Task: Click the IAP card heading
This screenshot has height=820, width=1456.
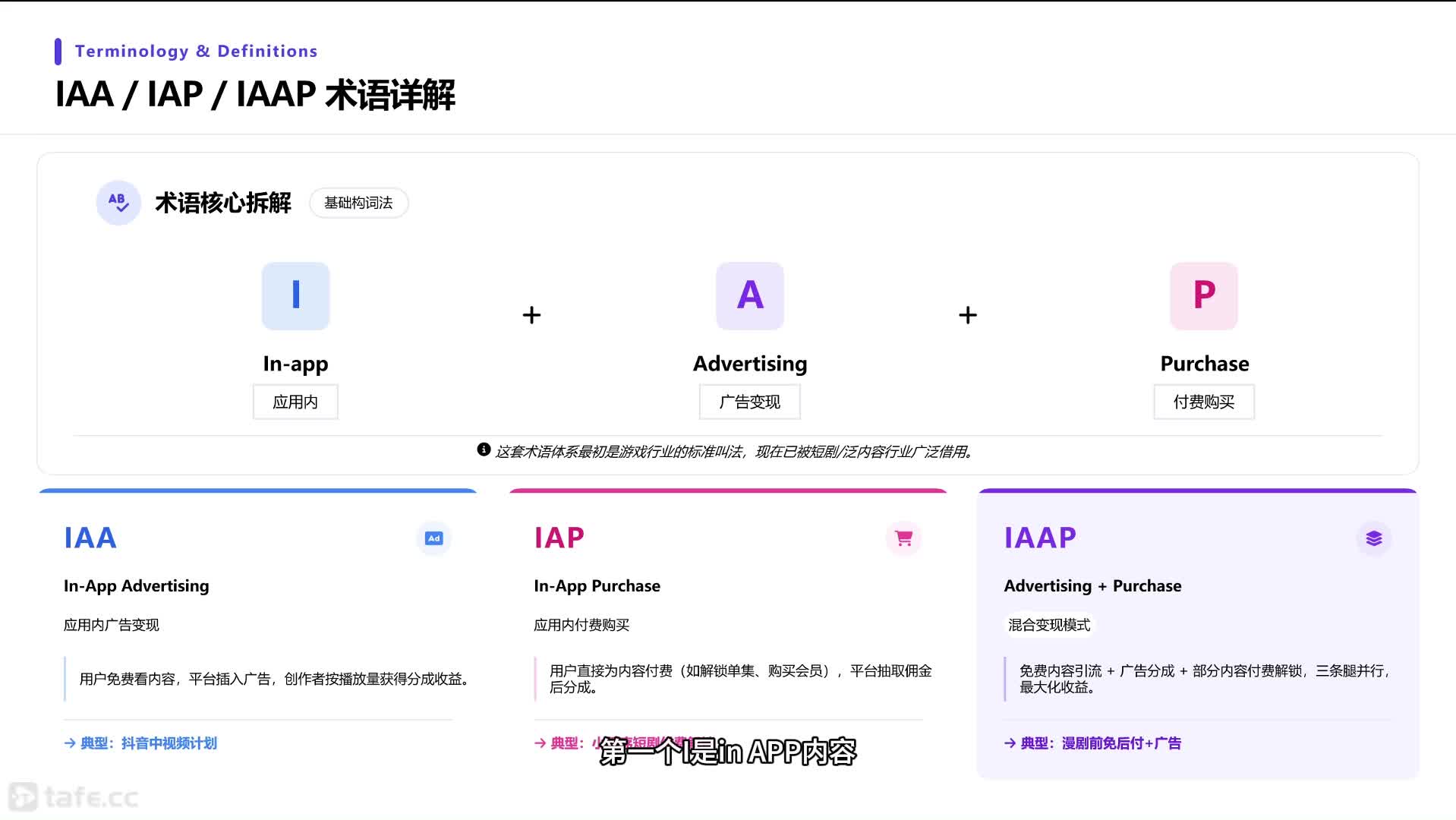Action: pos(559,538)
